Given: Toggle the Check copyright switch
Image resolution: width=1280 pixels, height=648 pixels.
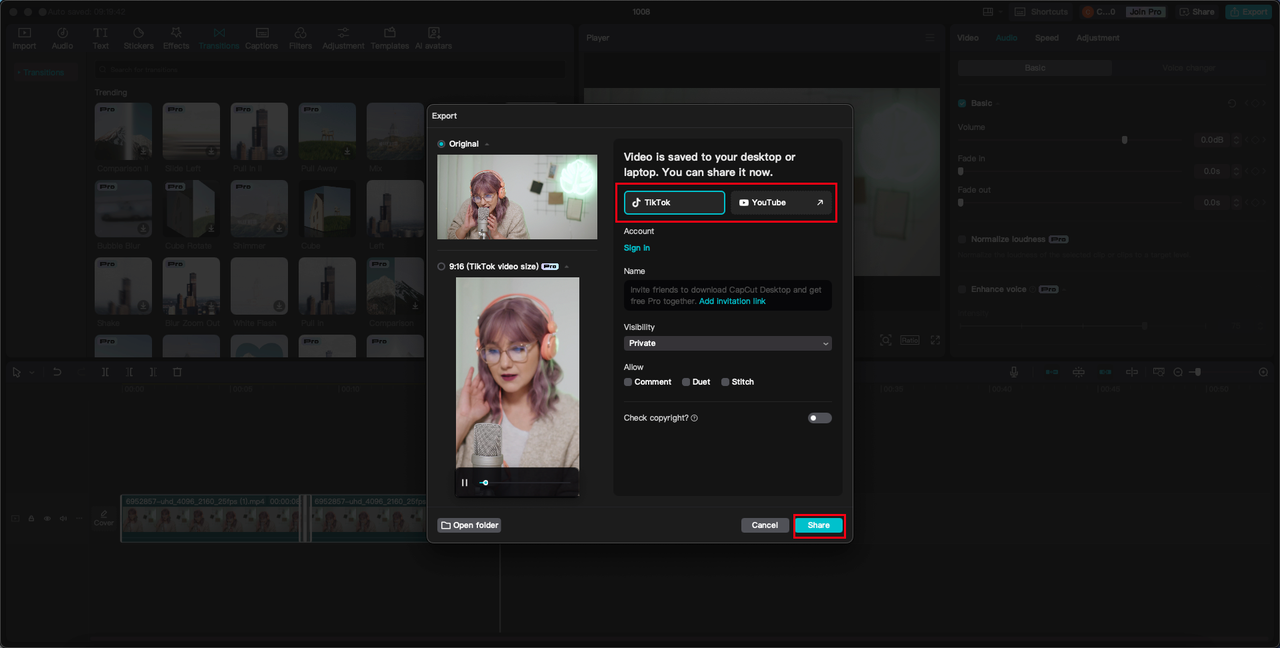Looking at the screenshot, I should click(820, 418).
